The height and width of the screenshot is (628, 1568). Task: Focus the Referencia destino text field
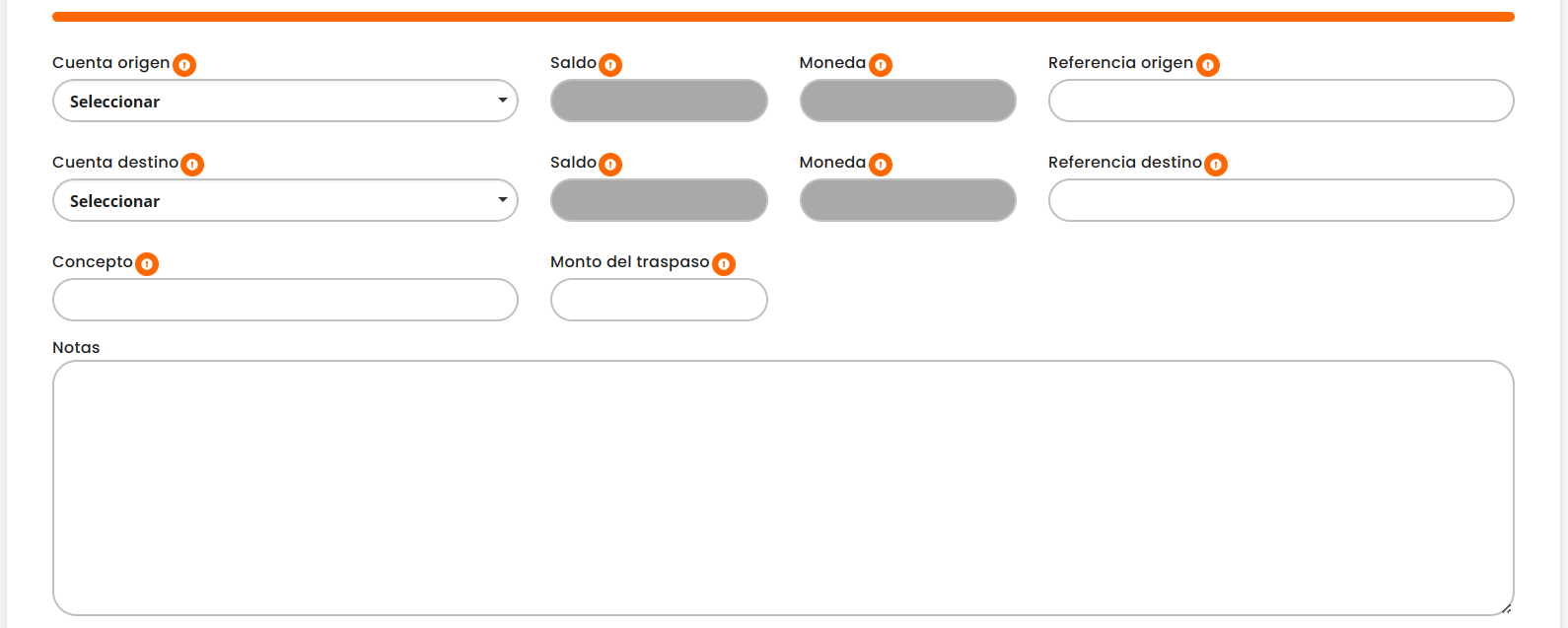[x=1280, y=200]
